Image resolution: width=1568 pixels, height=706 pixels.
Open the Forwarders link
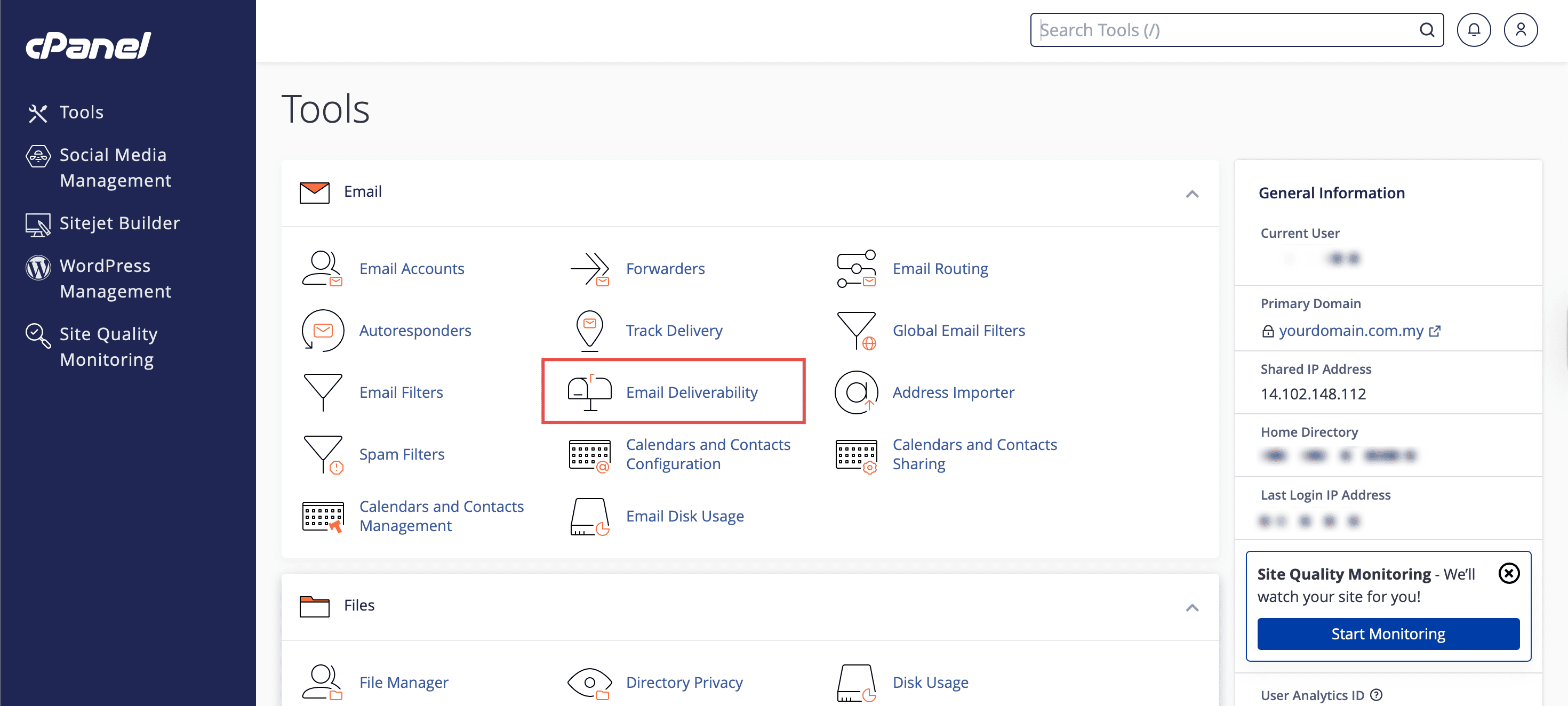tap(665, 268)
